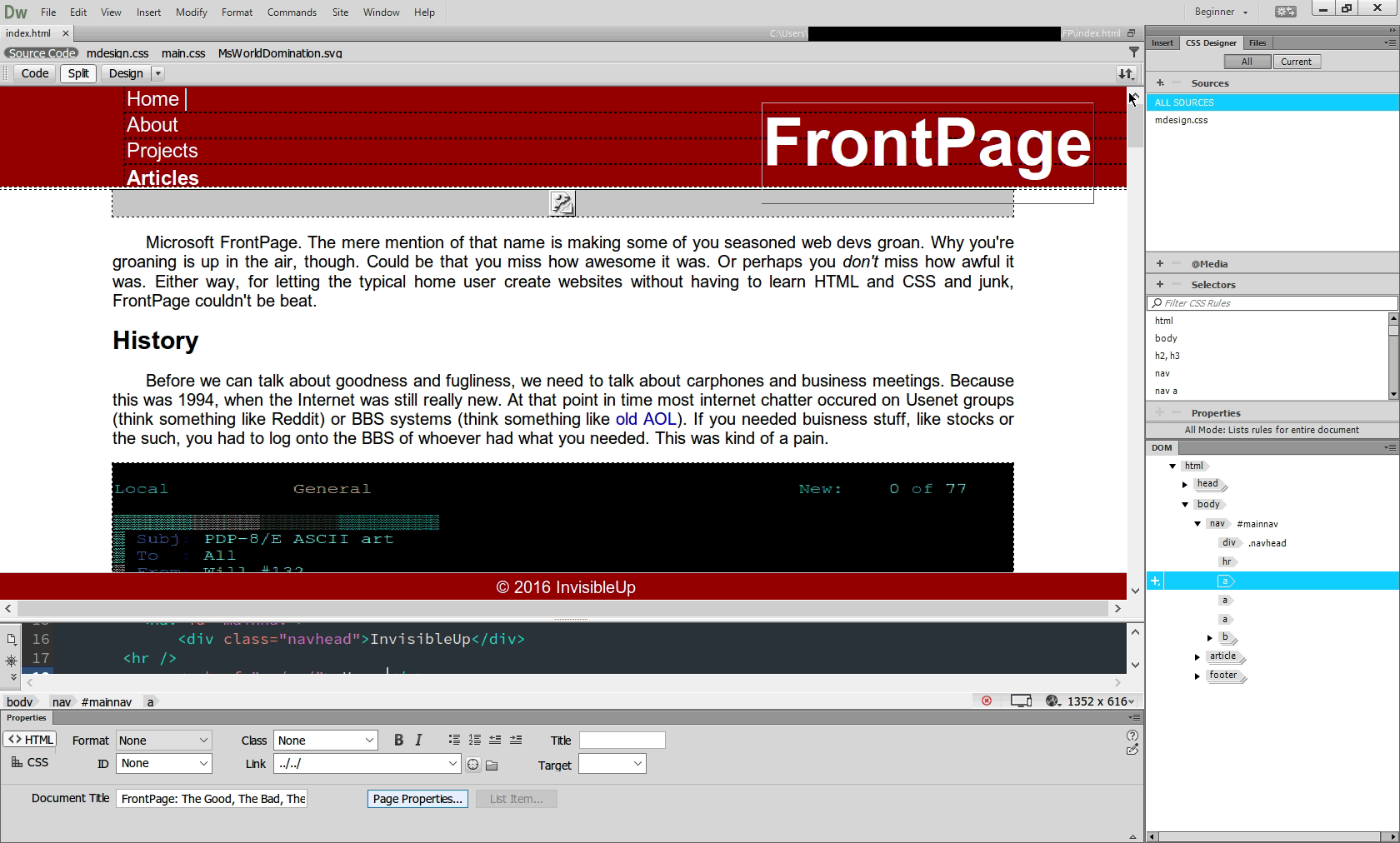Click the Dreamweaver Dw logo icon

pos(16,12)
